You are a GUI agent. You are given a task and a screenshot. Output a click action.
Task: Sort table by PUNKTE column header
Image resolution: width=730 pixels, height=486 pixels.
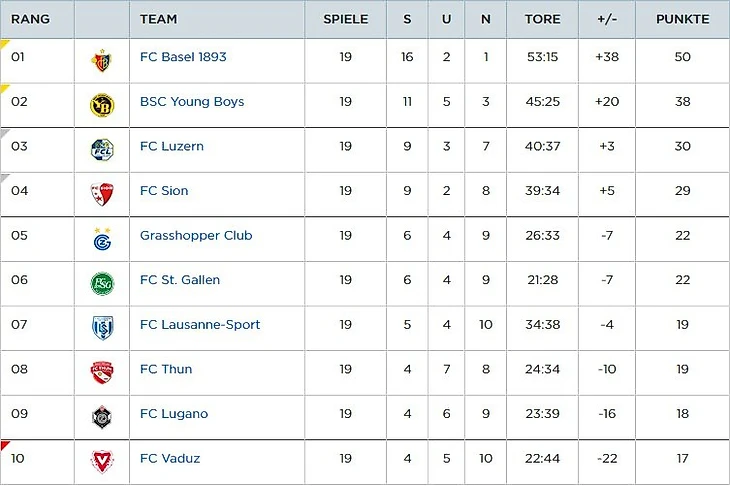pyautogui.click(x=682, y=19)
